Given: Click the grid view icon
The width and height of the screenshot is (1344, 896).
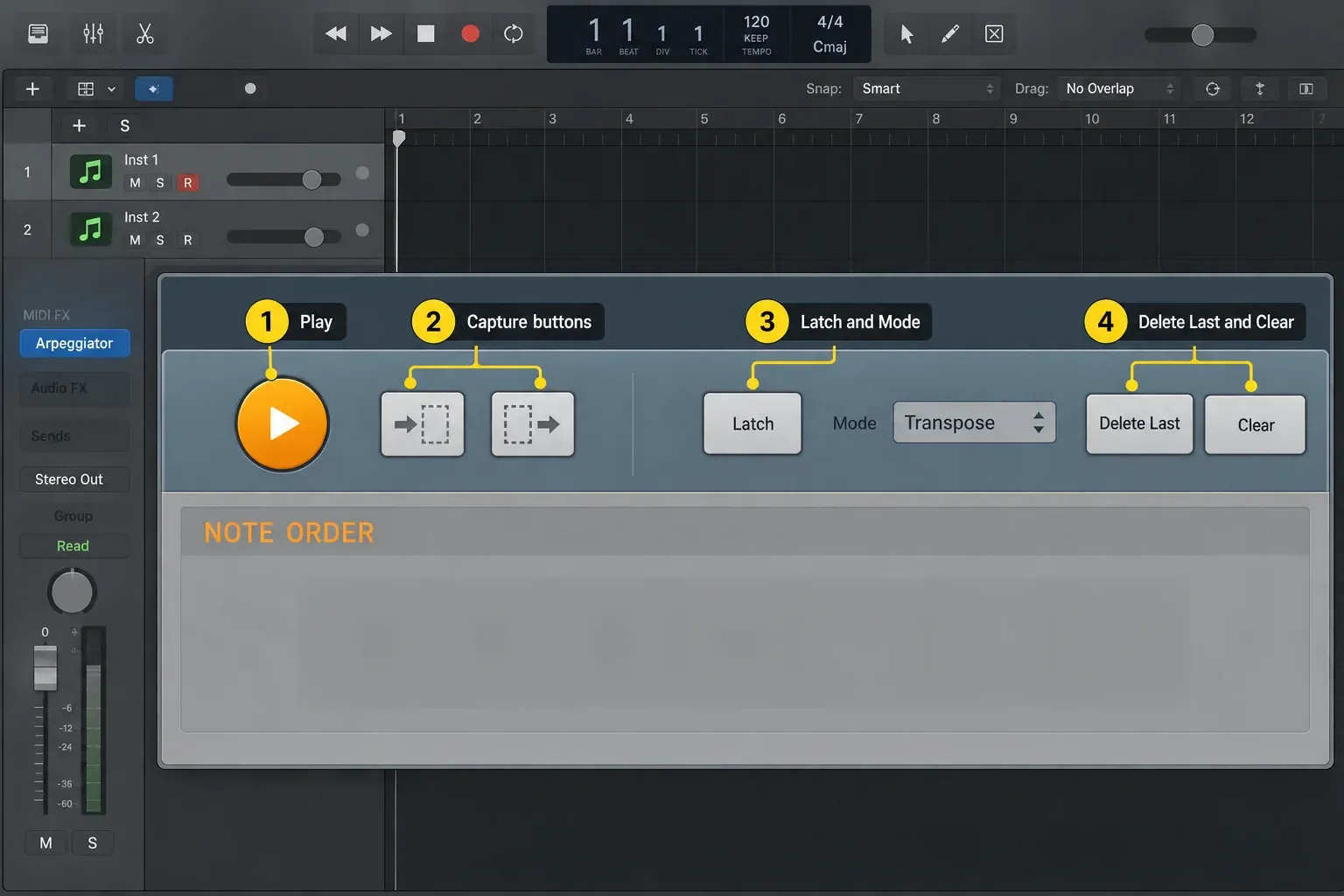Looking at the screenshot, I should 86,89.
